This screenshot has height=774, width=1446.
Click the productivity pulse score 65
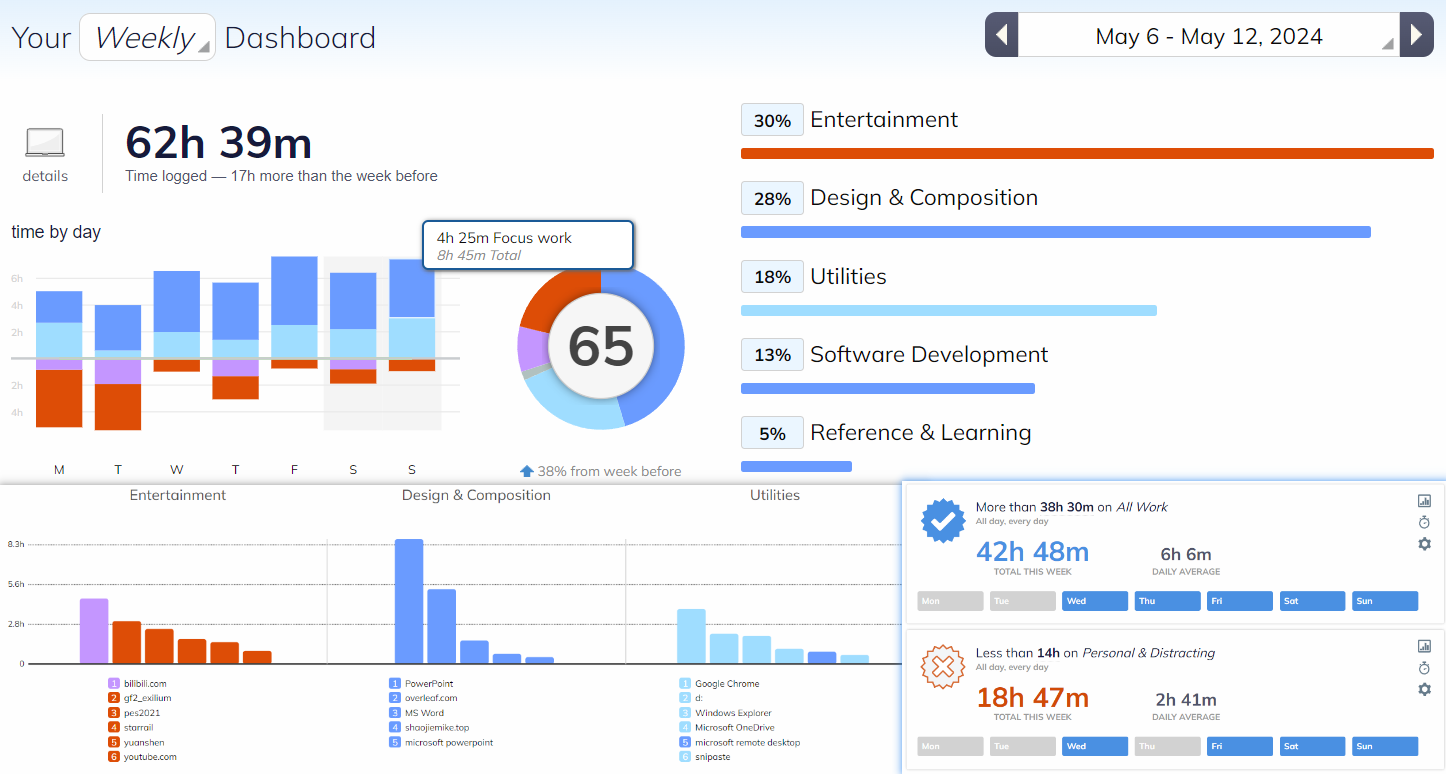click(x=601, y=346)
